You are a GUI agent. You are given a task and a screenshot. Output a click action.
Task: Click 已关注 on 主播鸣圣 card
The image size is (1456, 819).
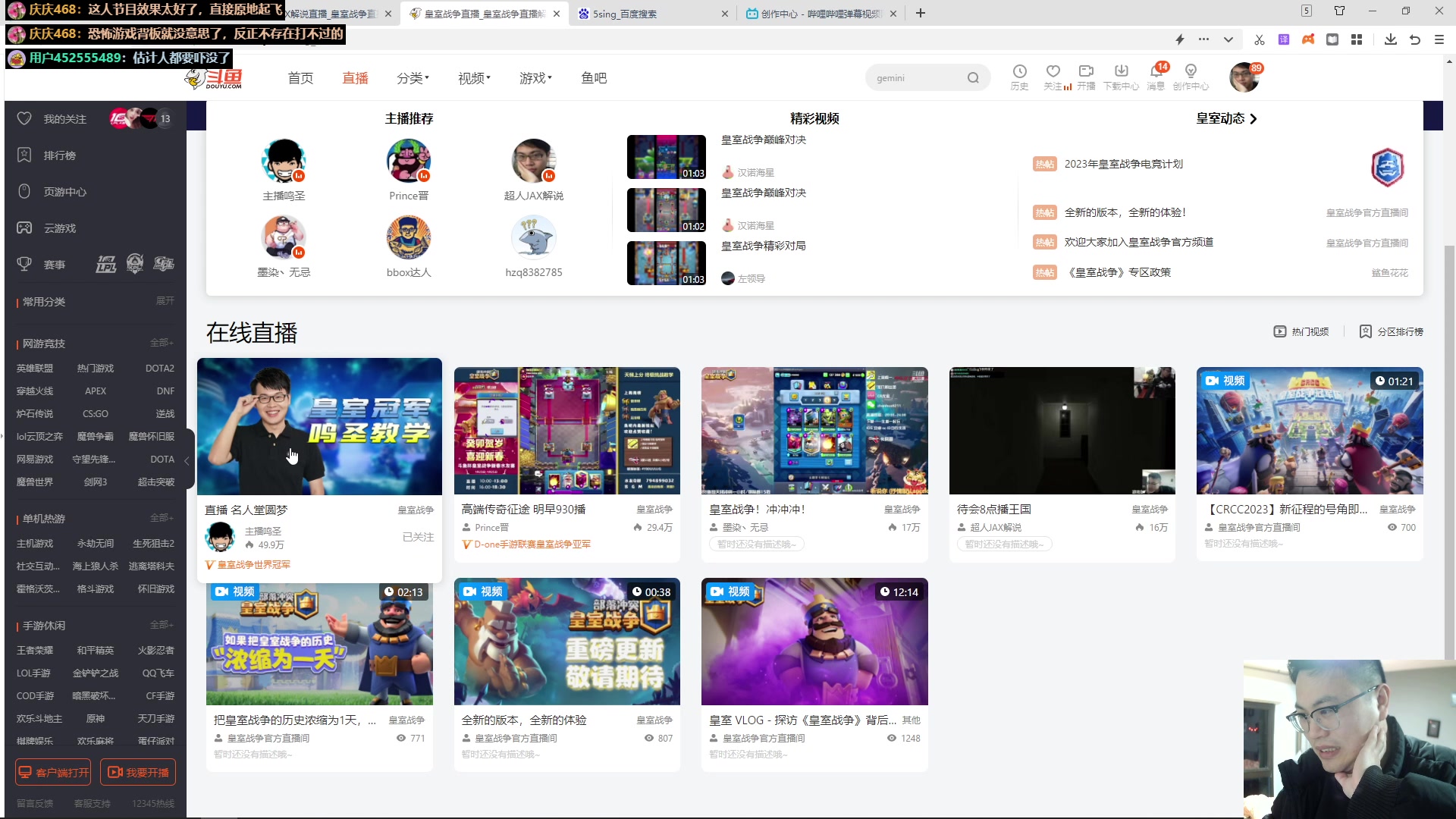[x=418, y=537]
